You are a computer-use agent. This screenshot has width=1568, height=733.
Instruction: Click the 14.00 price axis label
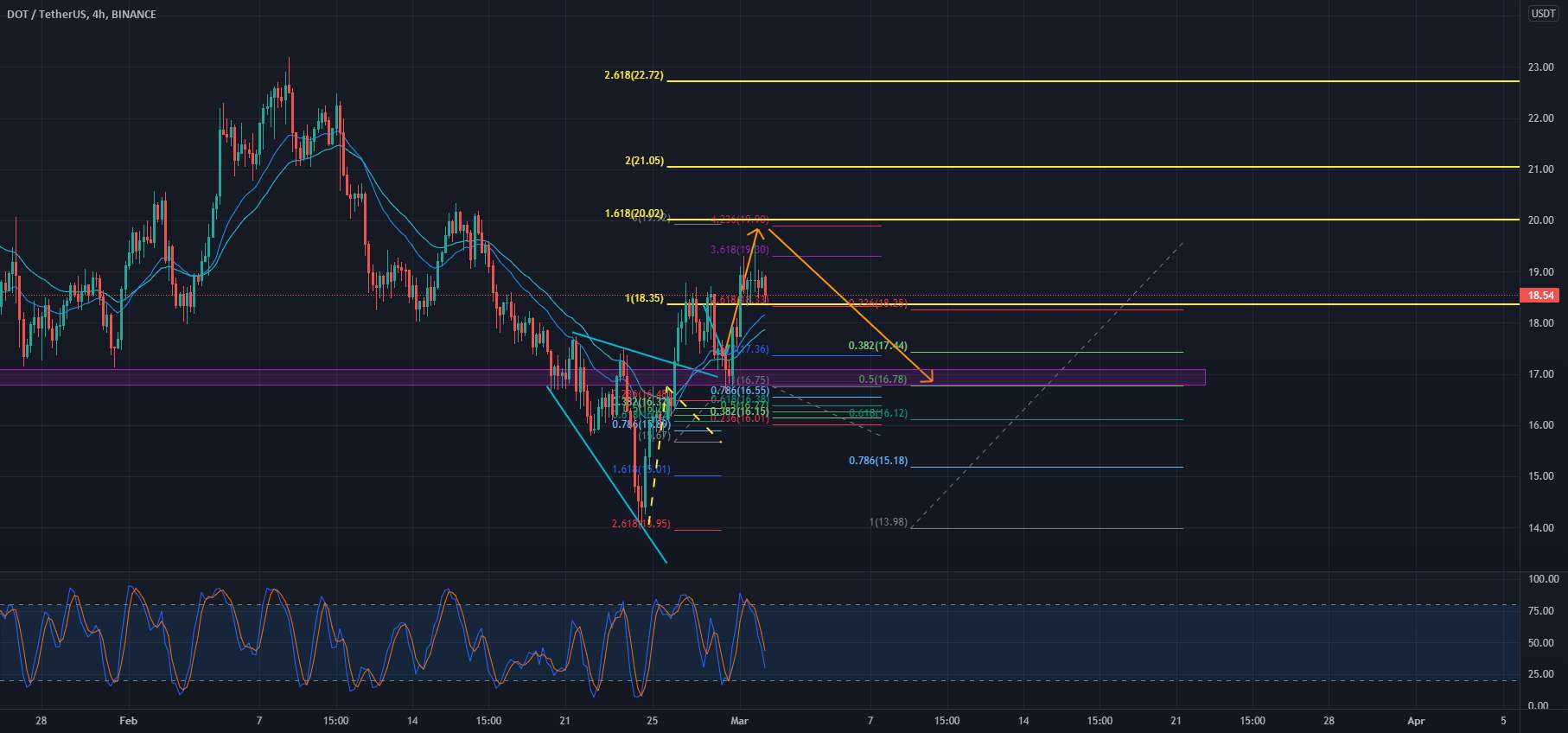click(1540, 528)
